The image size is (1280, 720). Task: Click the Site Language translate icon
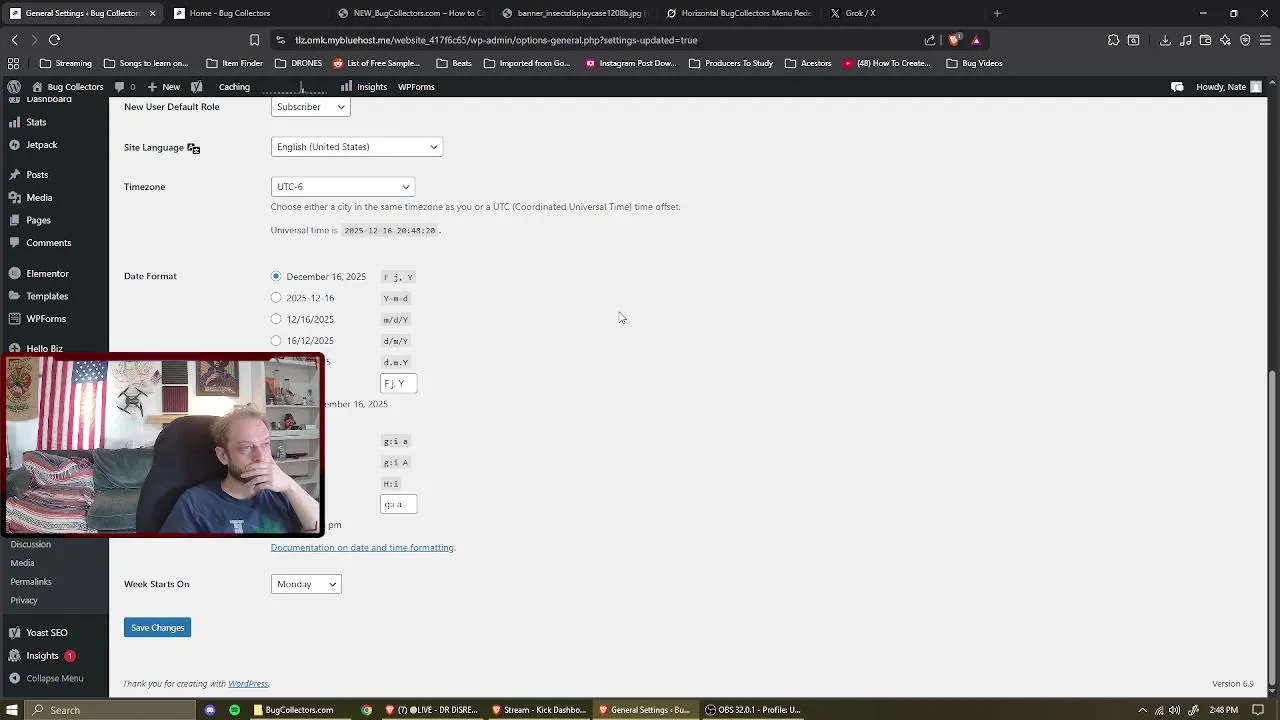click(x=193, y=148)
